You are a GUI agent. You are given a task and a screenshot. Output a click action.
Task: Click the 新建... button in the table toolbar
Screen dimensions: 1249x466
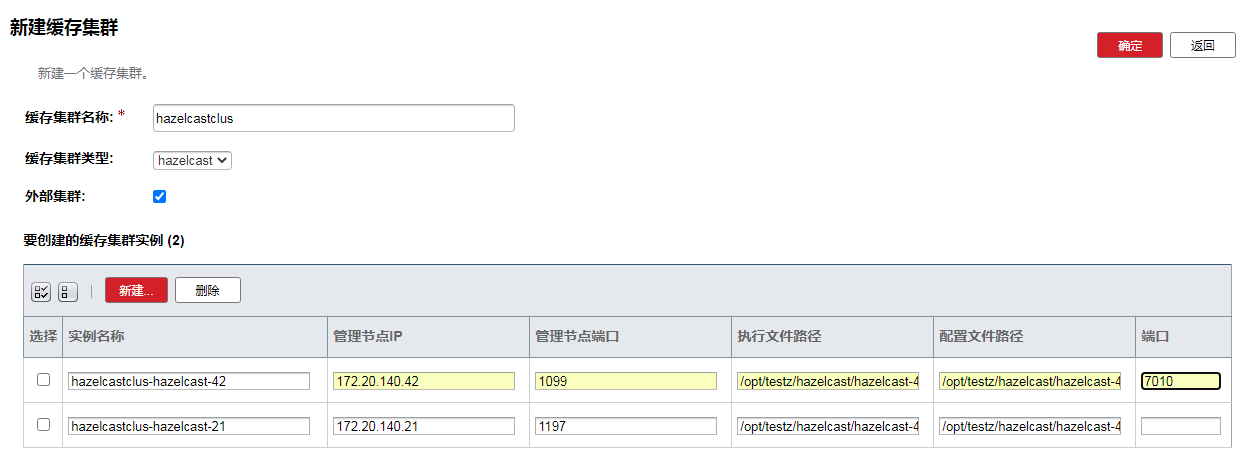pyautogui.click(x=136, y=290)
